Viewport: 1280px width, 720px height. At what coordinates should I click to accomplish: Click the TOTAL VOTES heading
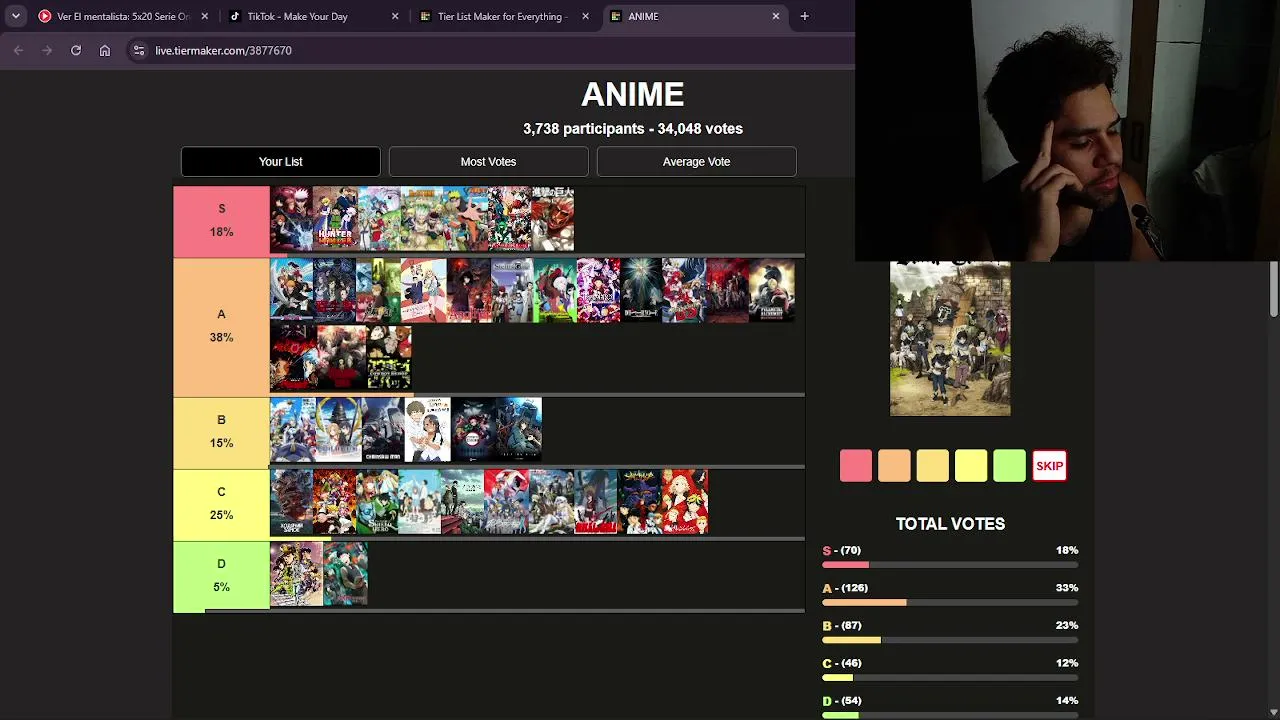tap(950, 524)
